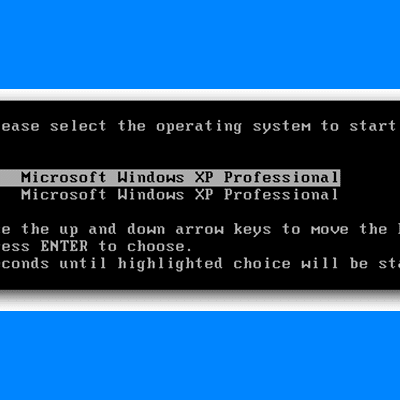Click the word 'arrow' in the instructions
Image resolution: width=400 pixels, height=400 pixels.
(199, 231)
